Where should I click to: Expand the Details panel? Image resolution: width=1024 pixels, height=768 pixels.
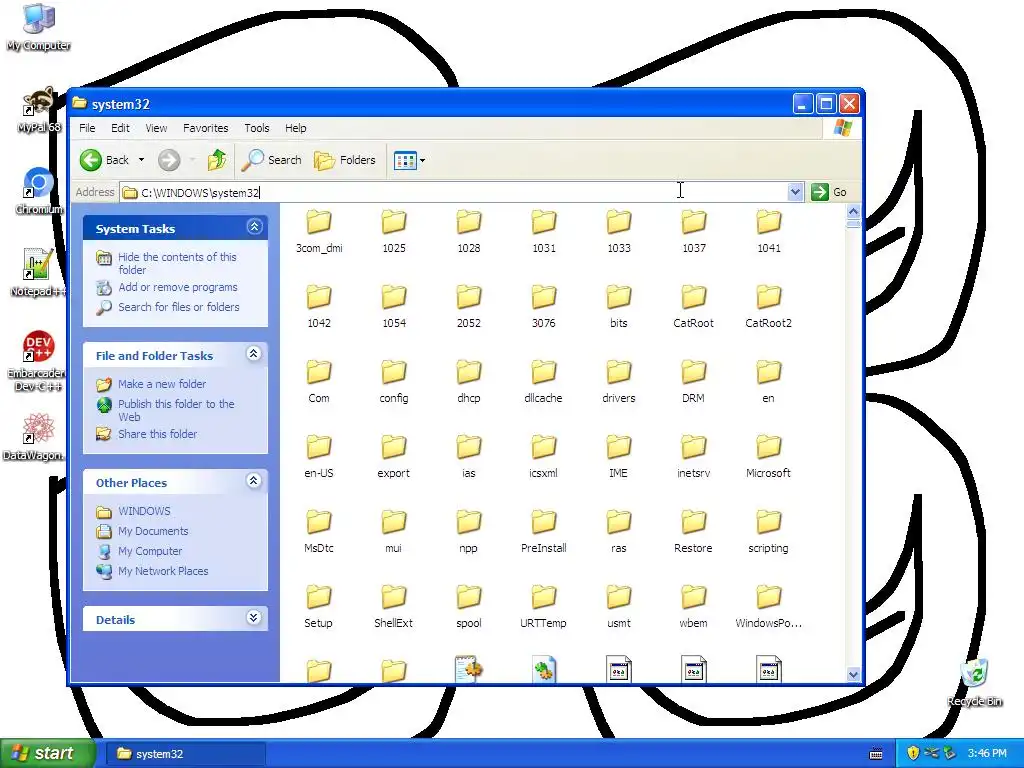[254, 618]
